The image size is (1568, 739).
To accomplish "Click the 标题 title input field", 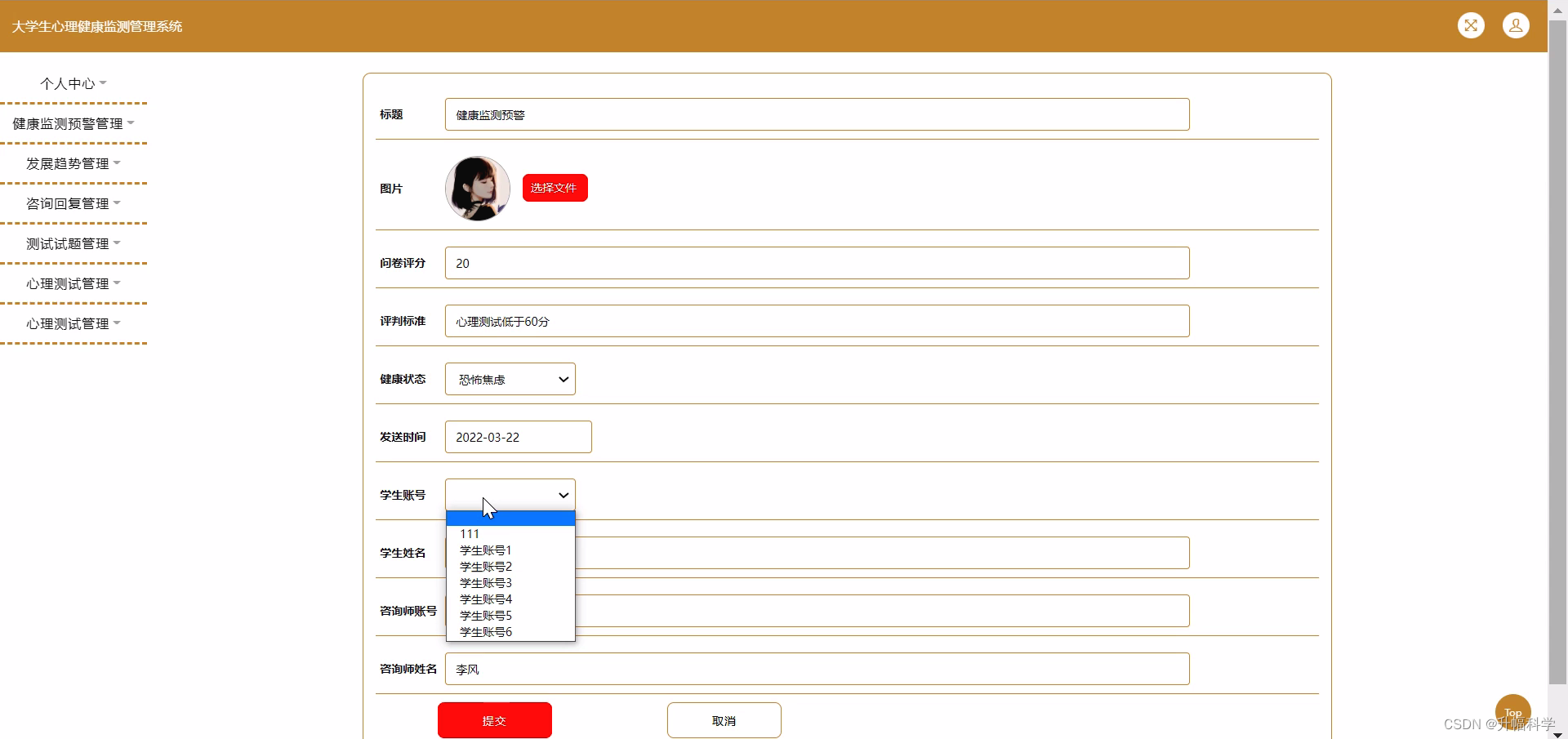I will (816, 114).
